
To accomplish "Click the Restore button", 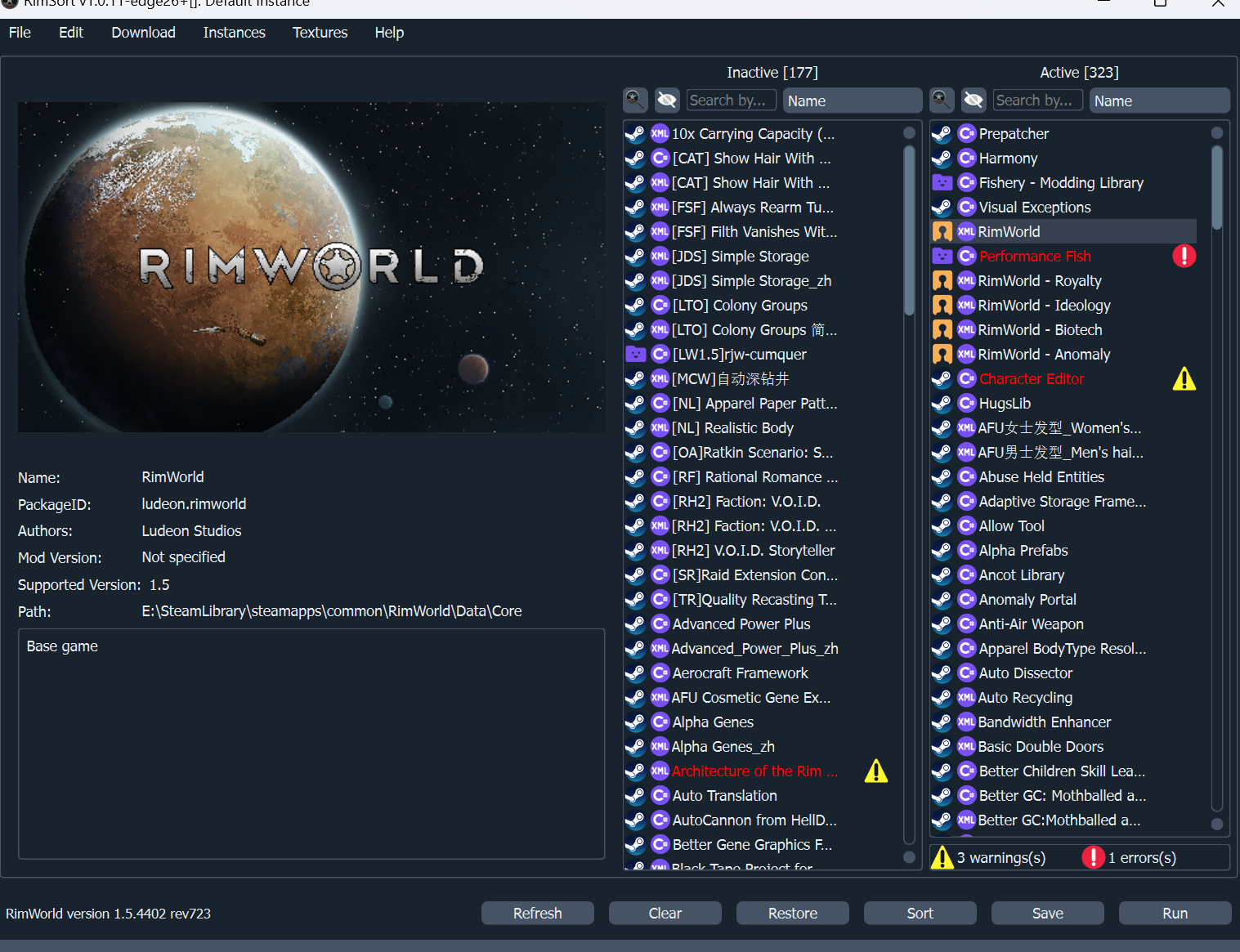I will pos(792,913).
